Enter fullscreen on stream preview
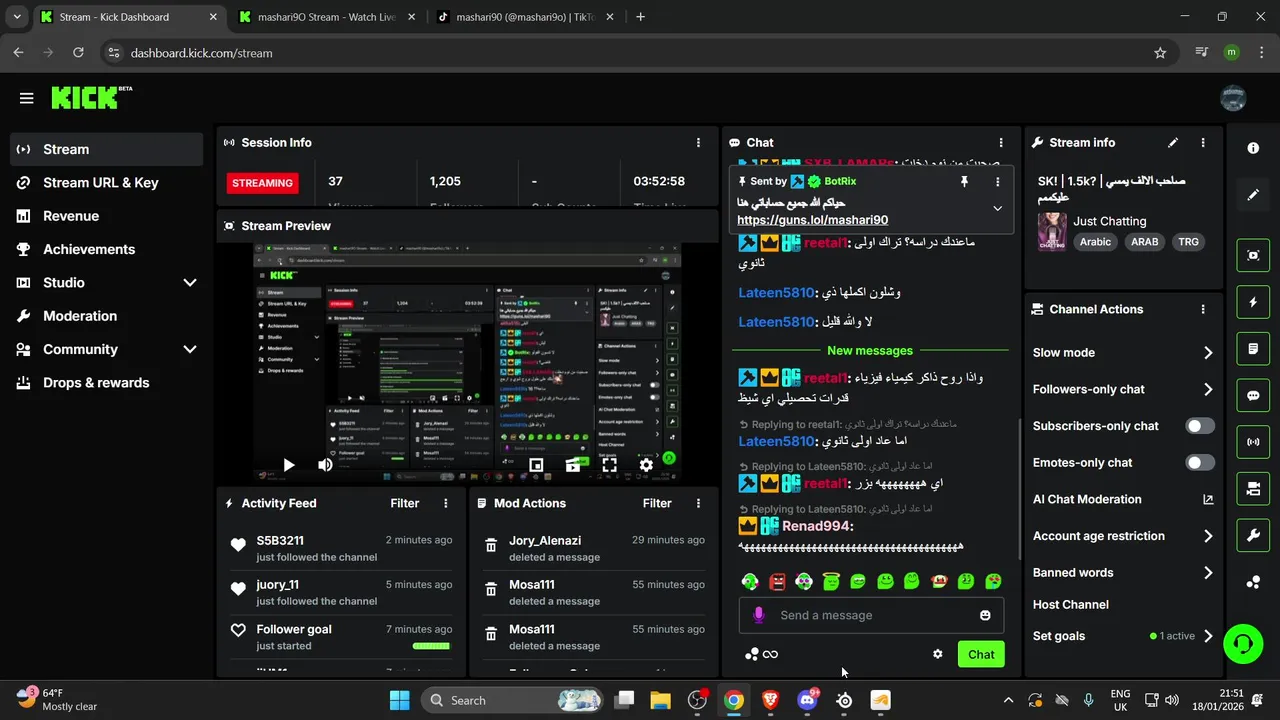Image resolution: width=1280 pixels, height=720 pixels. point(609,465)
